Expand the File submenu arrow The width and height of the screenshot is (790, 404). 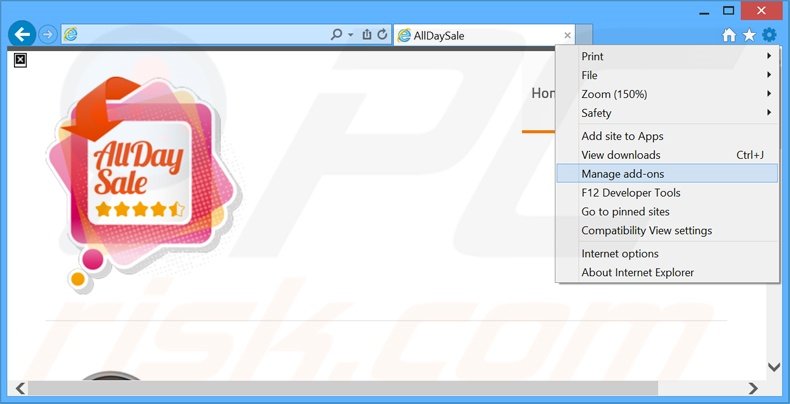coord(769,75)
